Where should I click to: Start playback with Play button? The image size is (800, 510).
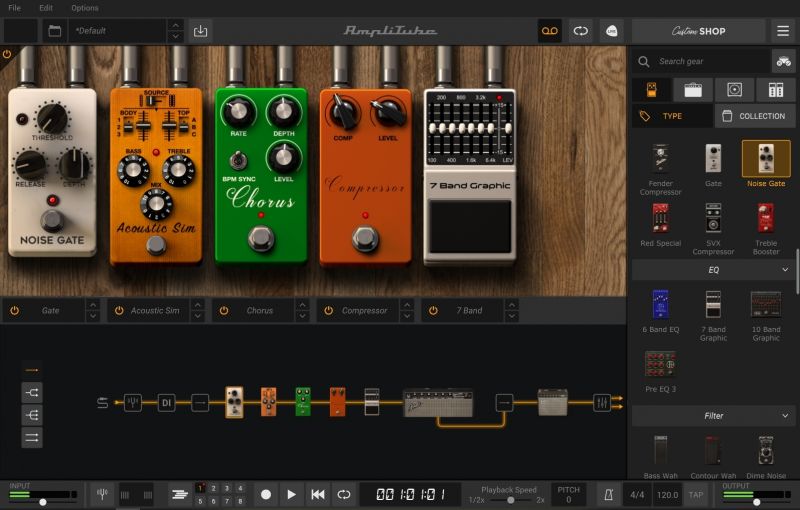291,494
